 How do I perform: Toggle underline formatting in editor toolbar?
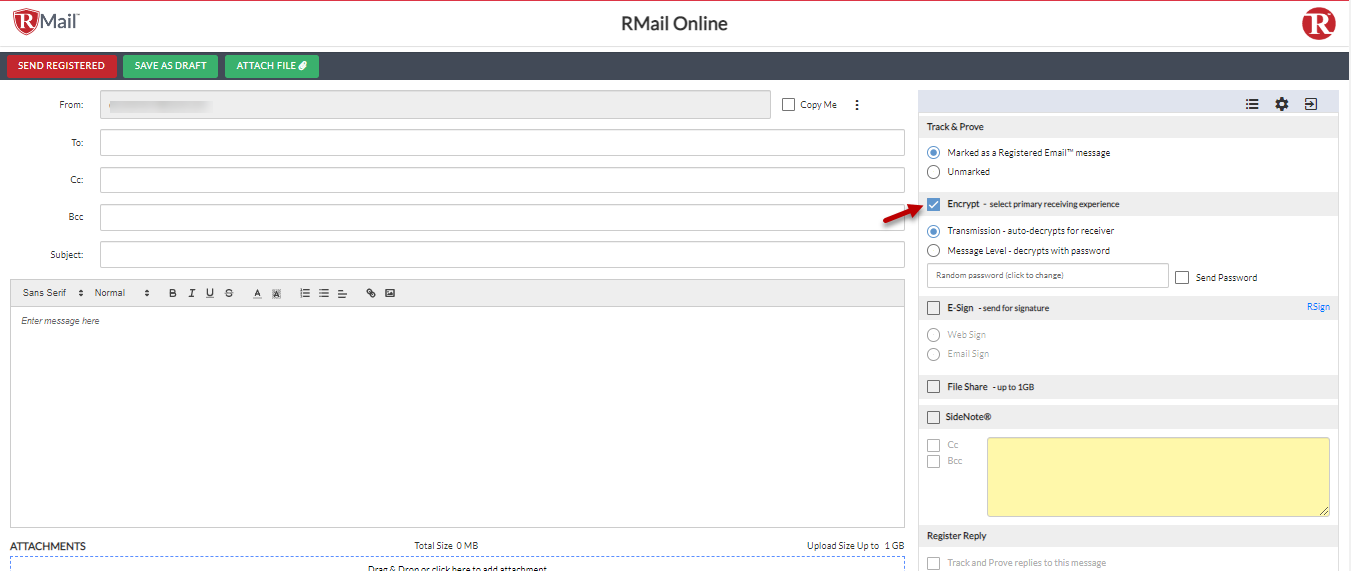coord(210,293)
